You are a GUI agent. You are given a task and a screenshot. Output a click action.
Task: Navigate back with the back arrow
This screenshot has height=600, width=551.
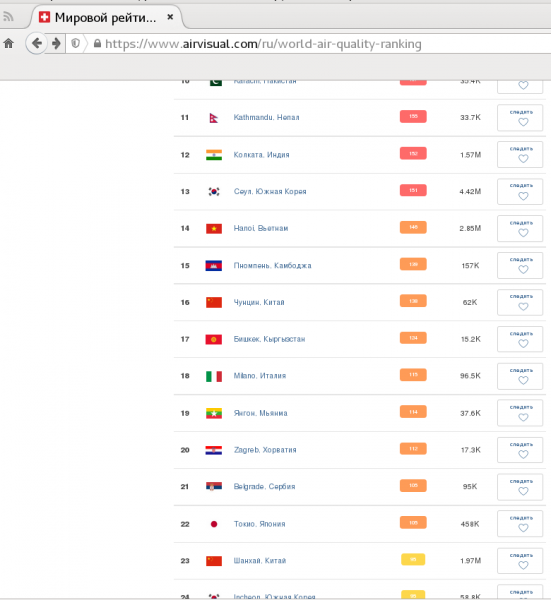[37, 43]
